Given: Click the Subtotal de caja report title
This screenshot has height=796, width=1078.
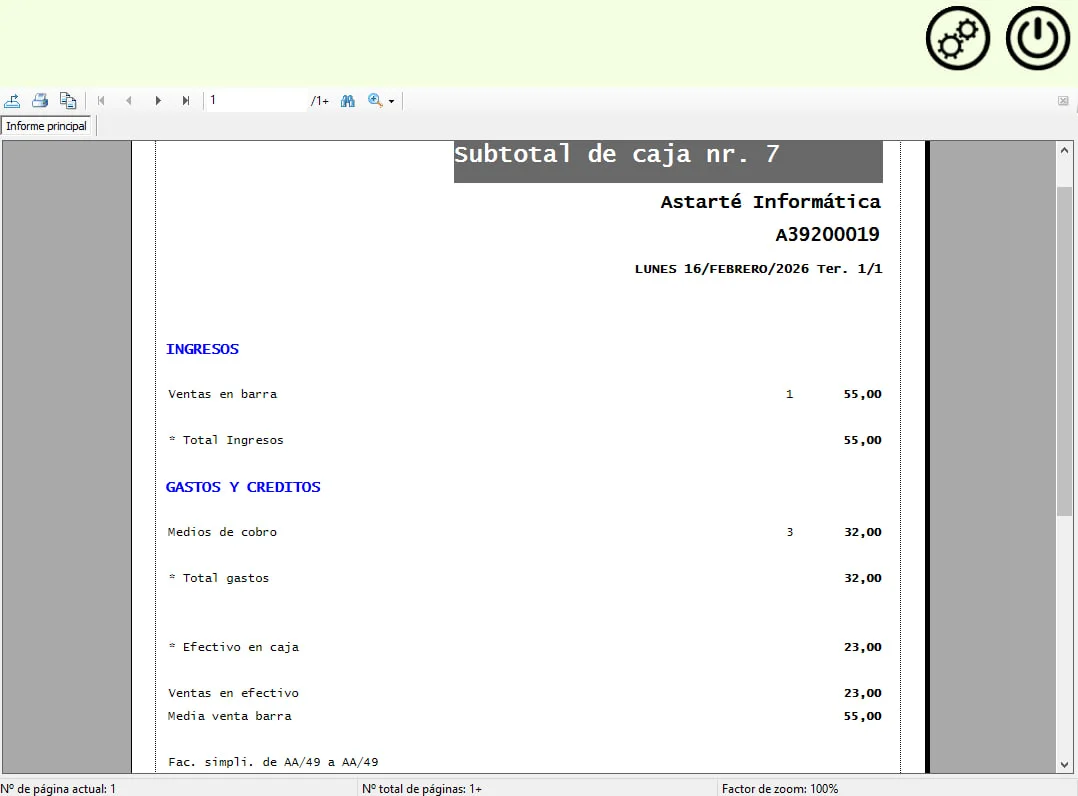Looking at the screenshot, I should 668,155.
